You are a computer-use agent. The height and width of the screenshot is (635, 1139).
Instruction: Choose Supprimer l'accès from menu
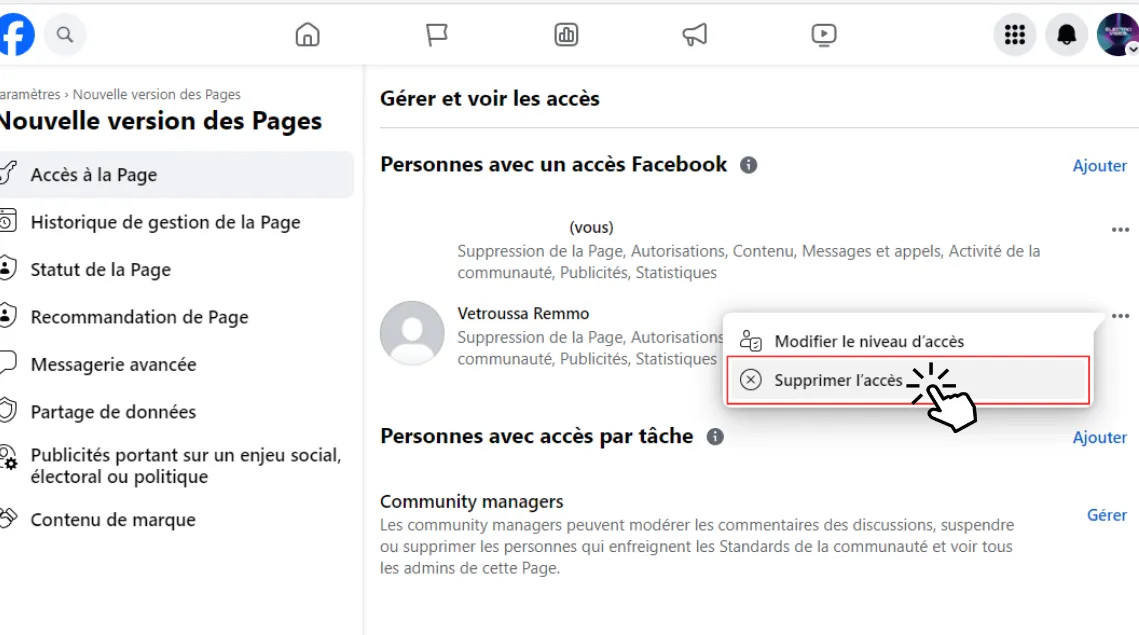(908, 380)
